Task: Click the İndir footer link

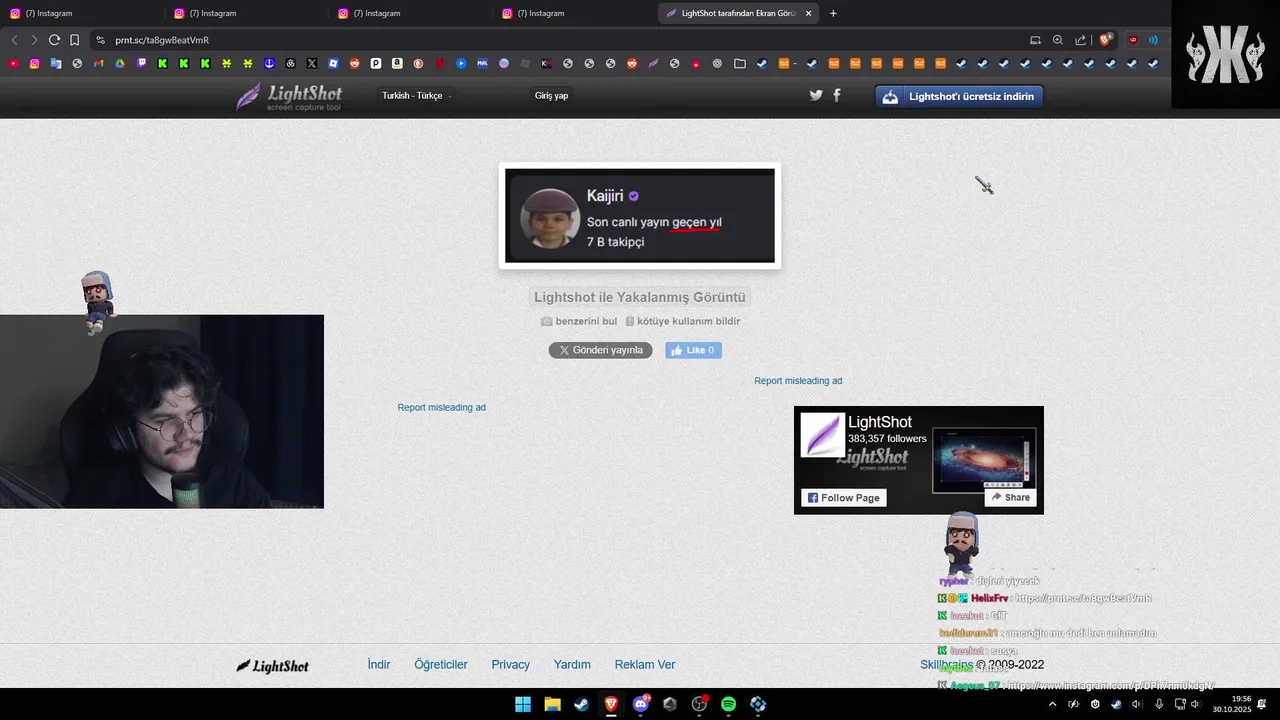Action: click(379, 664)
